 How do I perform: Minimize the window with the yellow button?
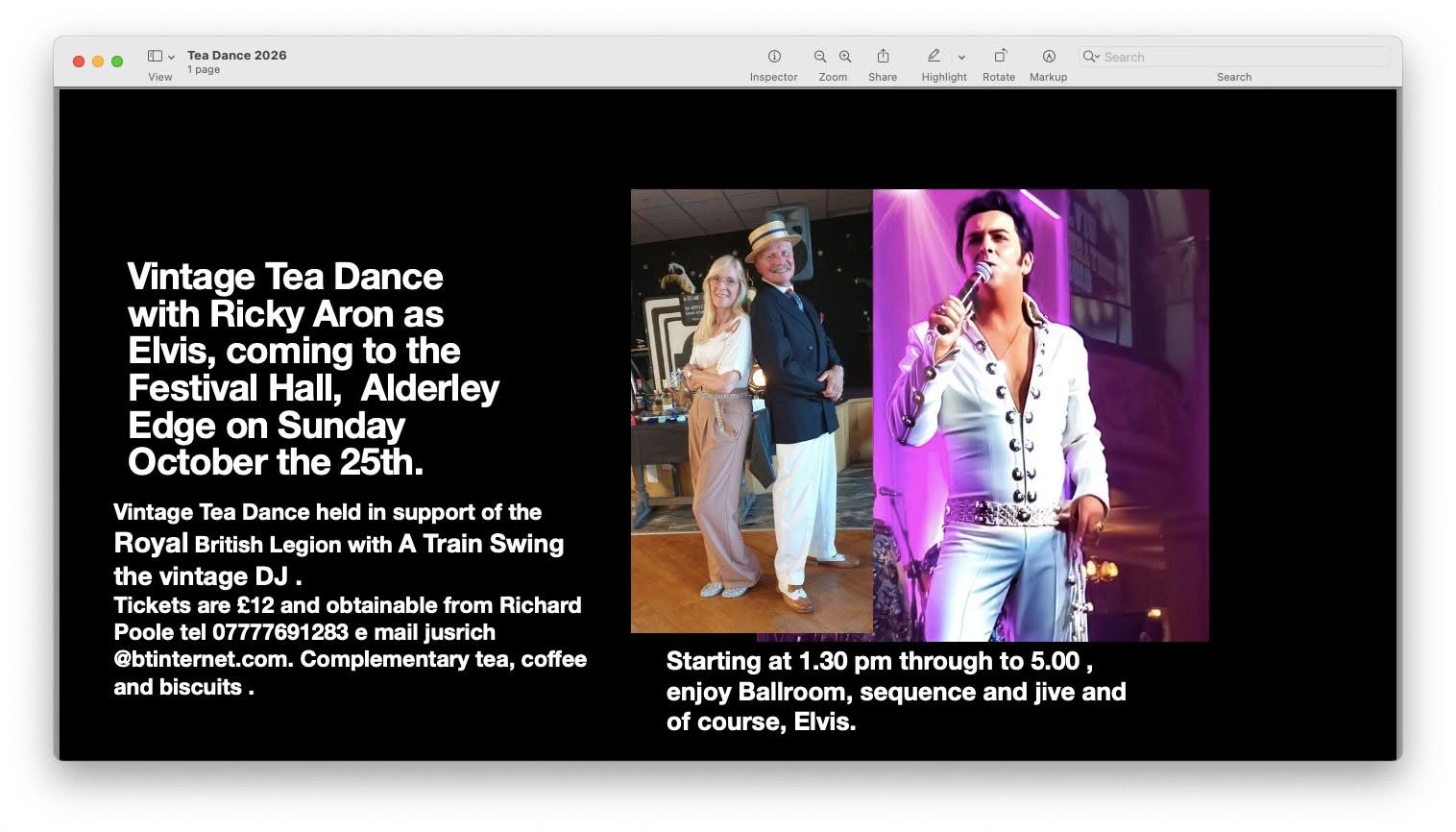[x=98, y=61]
